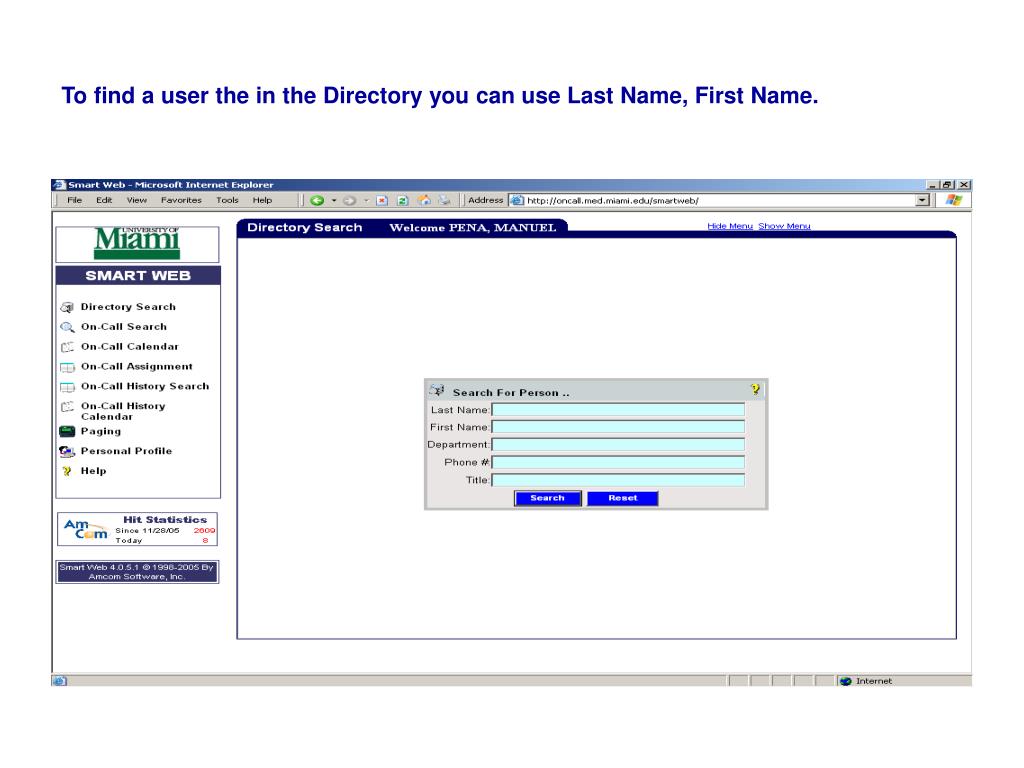Click the browser Stop button
This screenshot has height=768, width=1024.
[382, 200]
